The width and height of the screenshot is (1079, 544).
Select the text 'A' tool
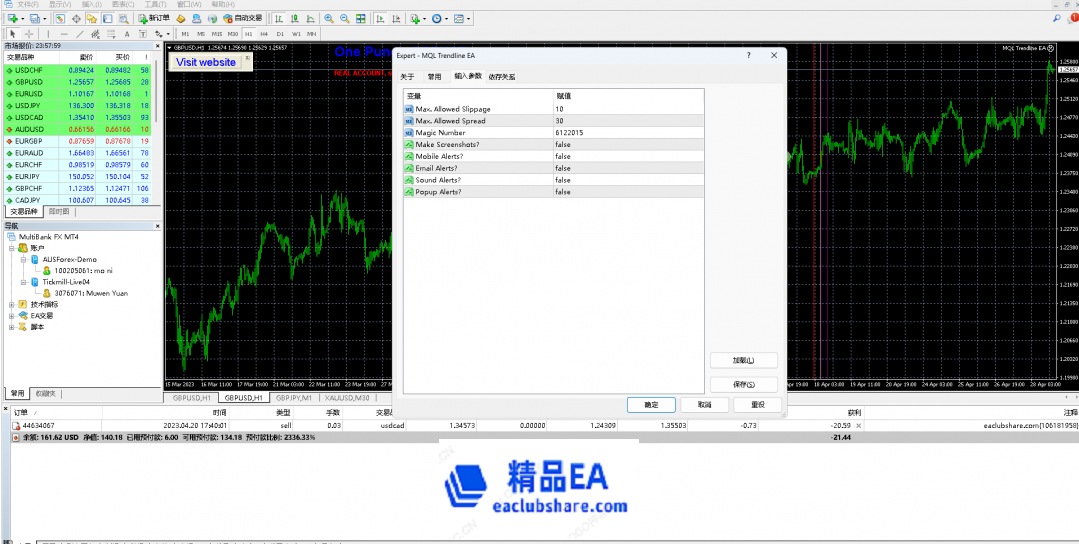point(127,34)
